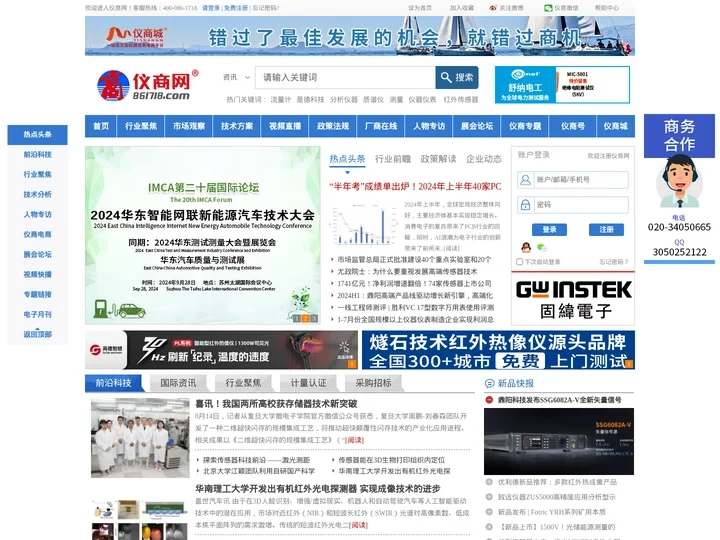
Task: Switch to 国际资讯 tab
Action: tap(178, 383)
